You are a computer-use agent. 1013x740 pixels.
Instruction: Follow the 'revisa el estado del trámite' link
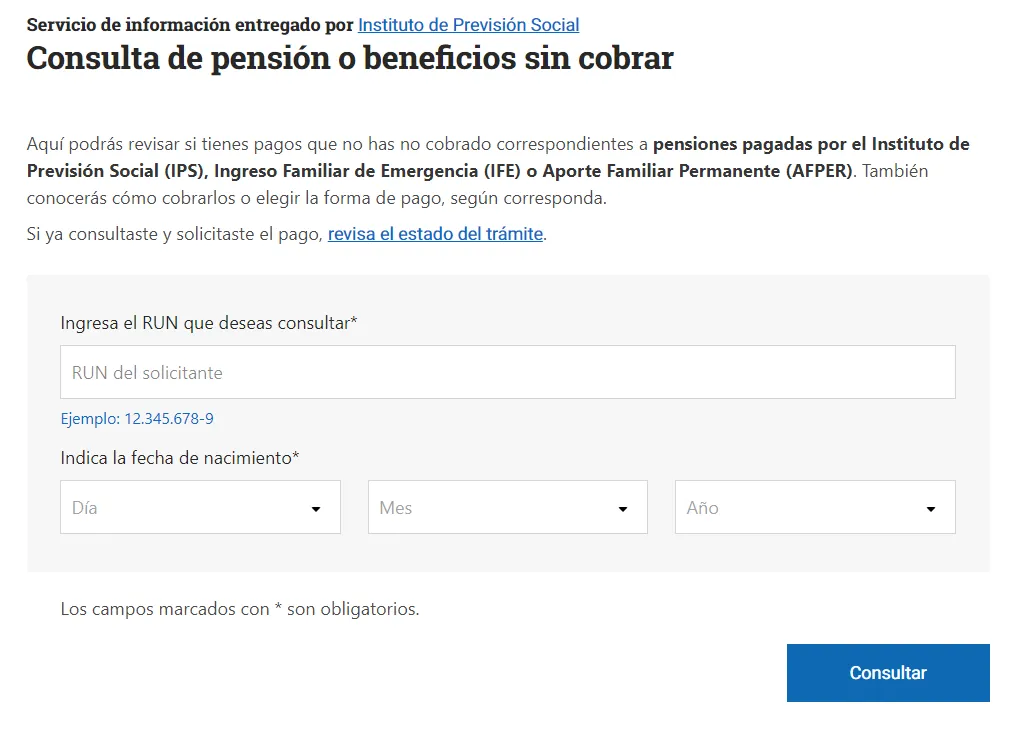click(x=435, y=234)
